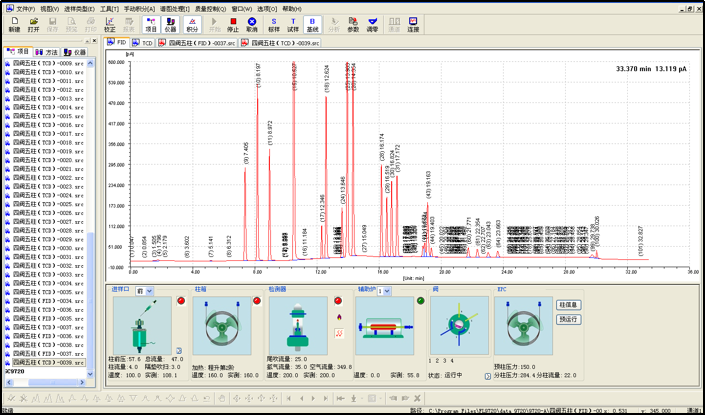Toggle the 项目 project panel toolbar button
The image size is (705, 415).
click(x=151, y=25)
